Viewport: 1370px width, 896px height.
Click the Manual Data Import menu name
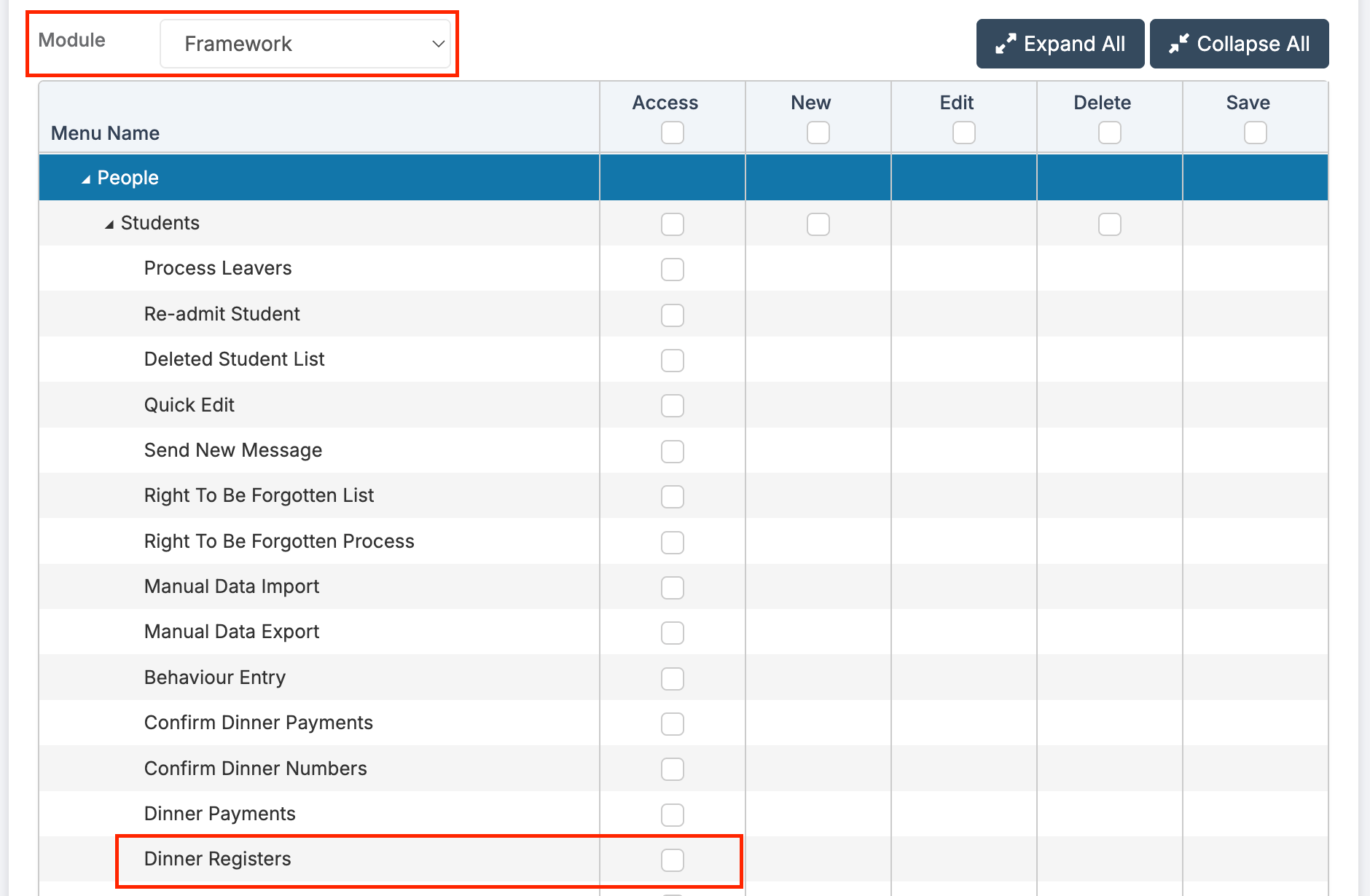coord(232,586)
